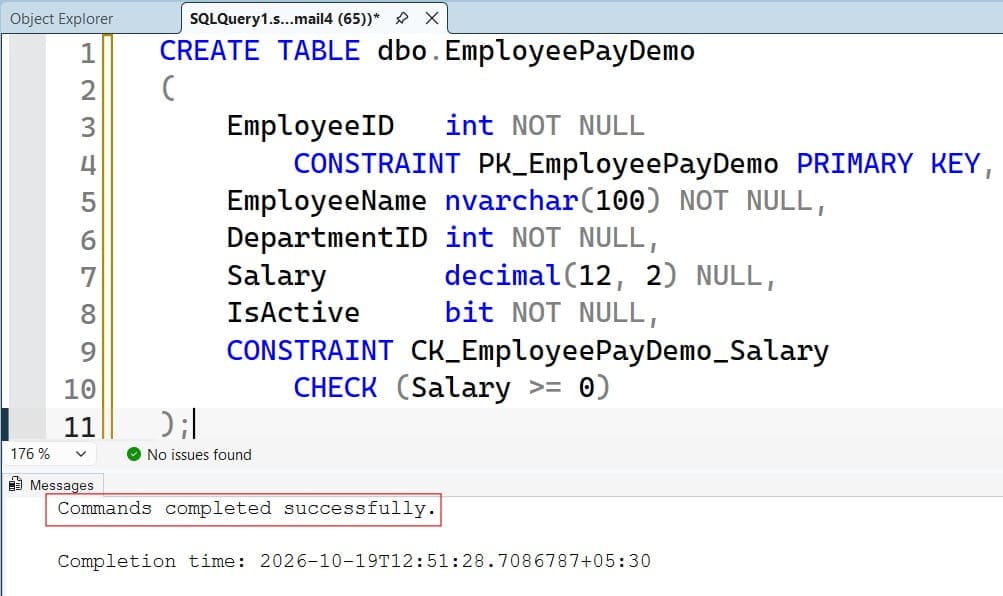Image resolution: width=1003 pixels, height=596 pixels.
Task: Click line number 7 in the gutter
Action: (x=88, y=278)
